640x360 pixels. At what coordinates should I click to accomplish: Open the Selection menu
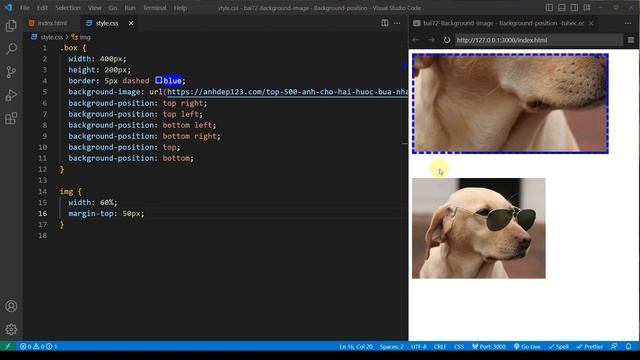click(x=68, y=8)
